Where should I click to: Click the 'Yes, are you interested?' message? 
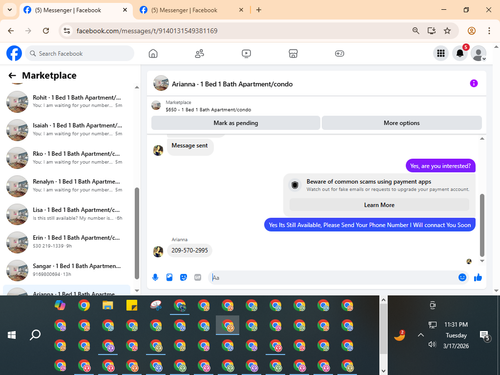tap(440, 166)
